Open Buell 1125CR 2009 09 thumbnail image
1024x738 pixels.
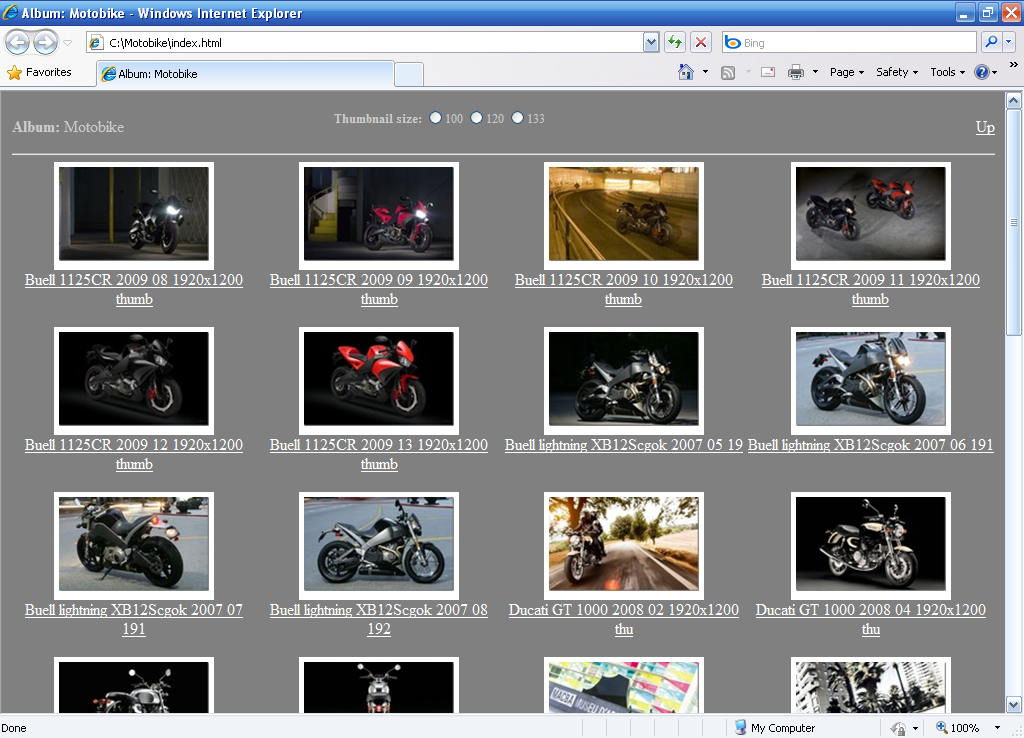coord(379,214)
